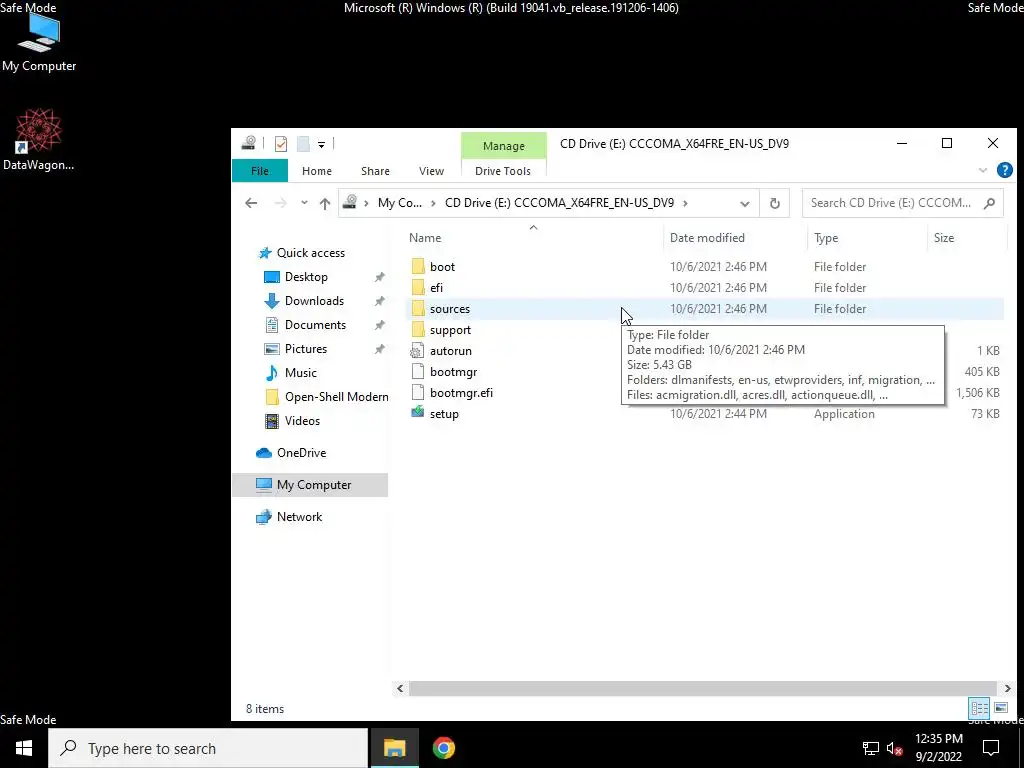The image size is (1024, 768).
Task: Select OneDrive in the navigation pane
Action: coord(301,453)
